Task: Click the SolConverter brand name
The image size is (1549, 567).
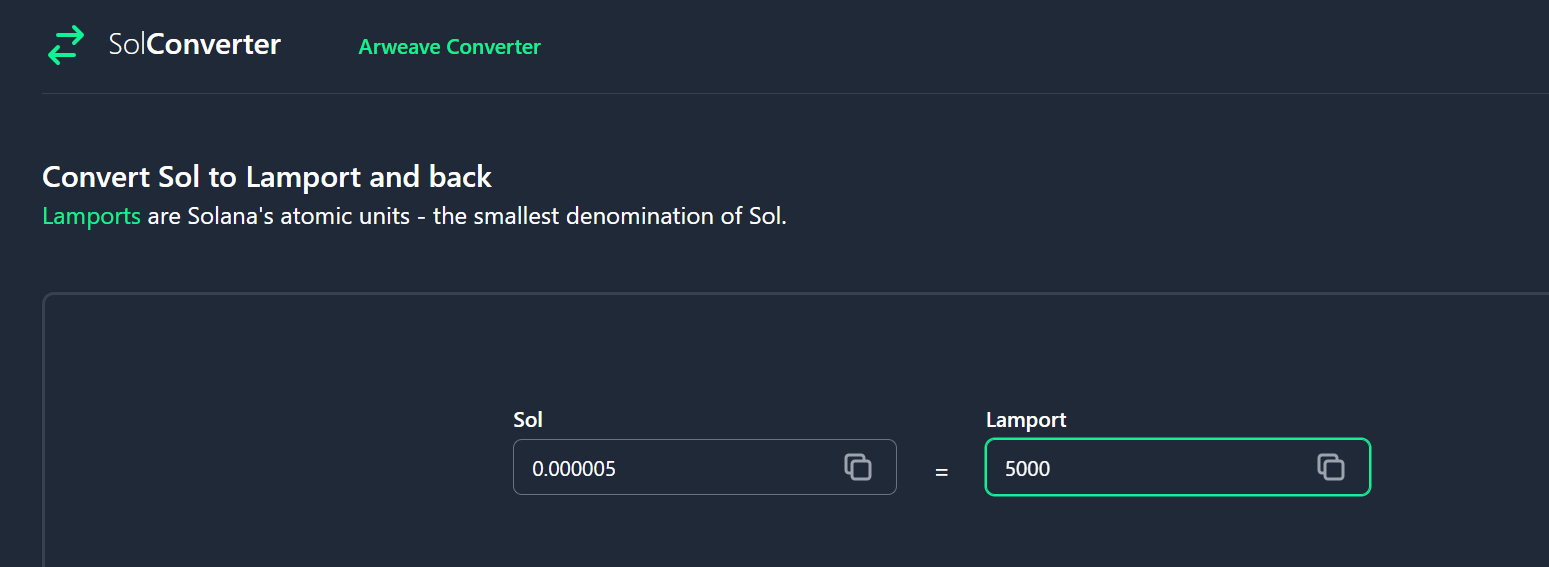Action: (195, 44)
